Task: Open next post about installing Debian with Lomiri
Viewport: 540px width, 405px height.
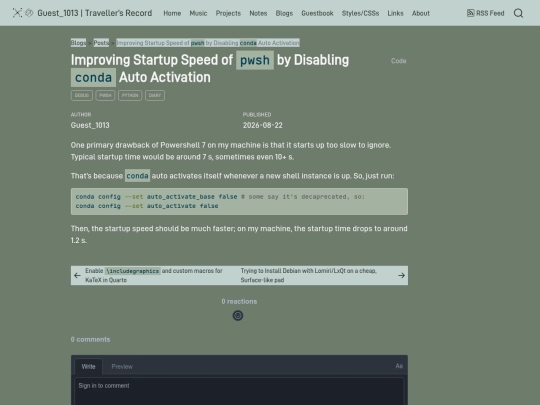Action: [309, 275]
